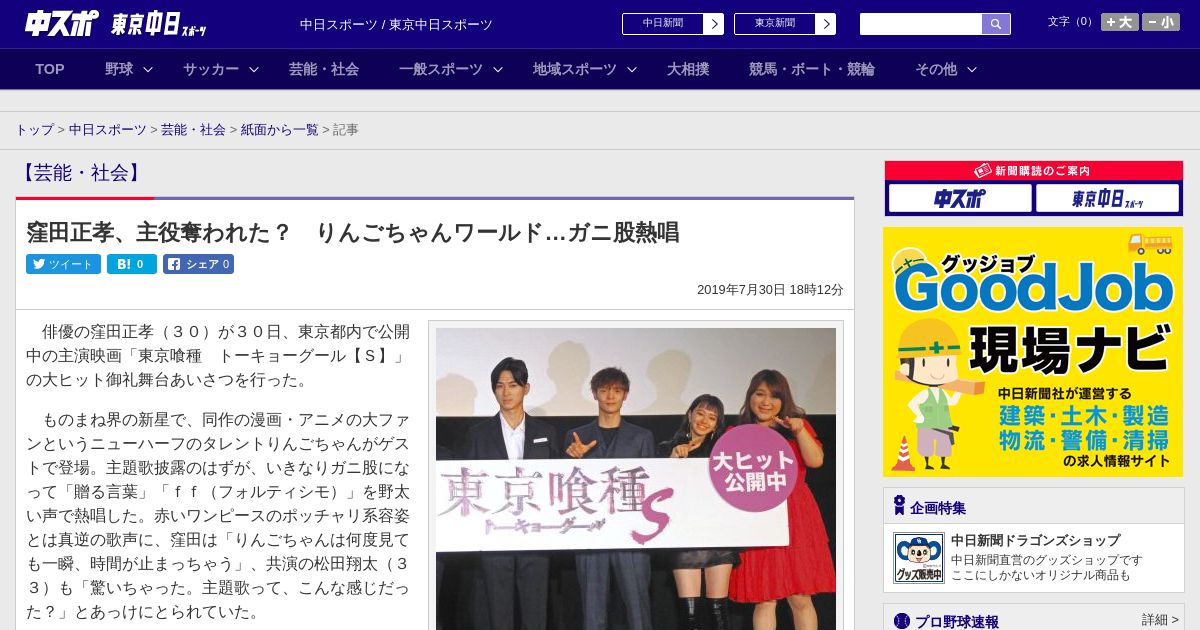Open 一般スポーツ navigation menu

(x=441, y=69)
